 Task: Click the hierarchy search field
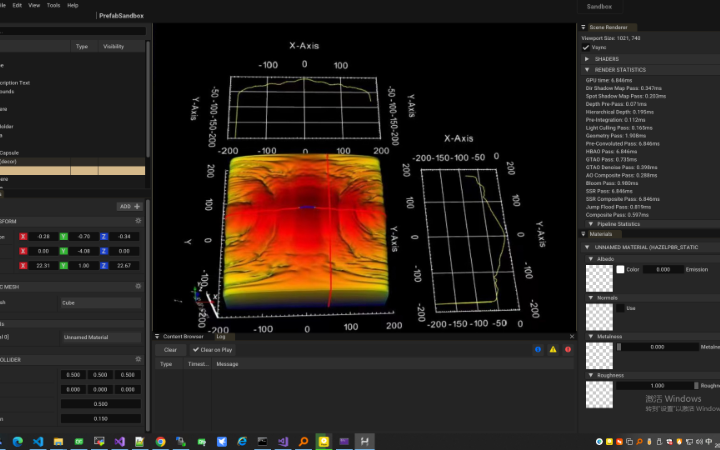pos(73,31)
